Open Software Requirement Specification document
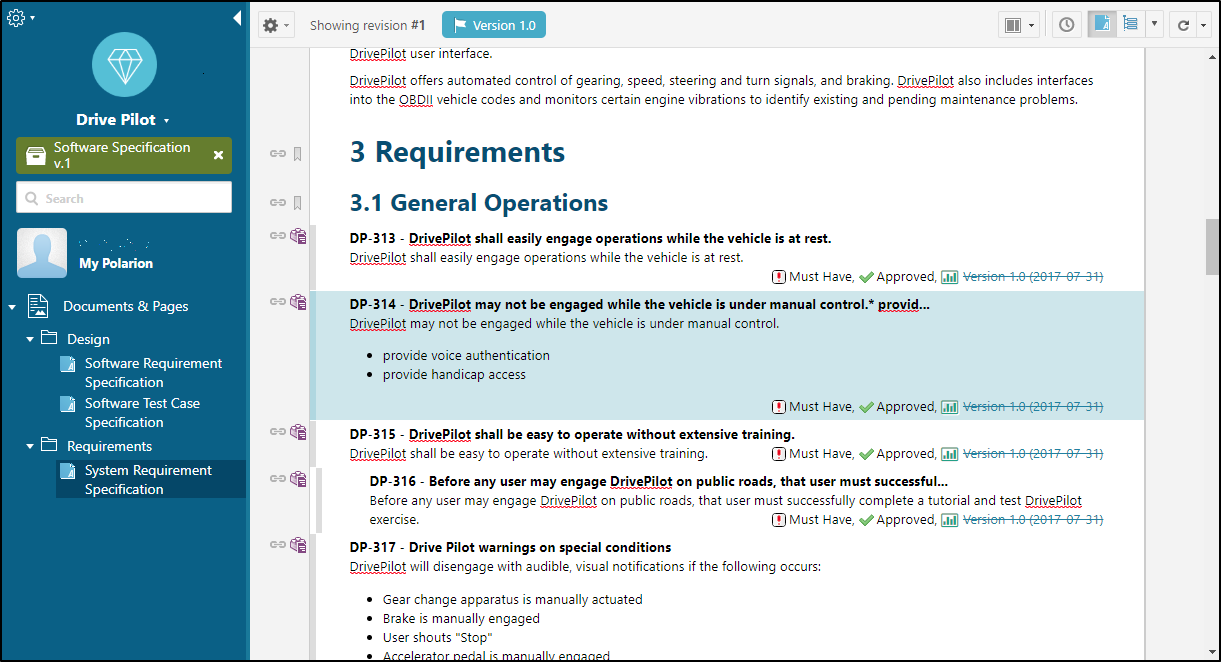The image size is (1221, 662). 153,373
